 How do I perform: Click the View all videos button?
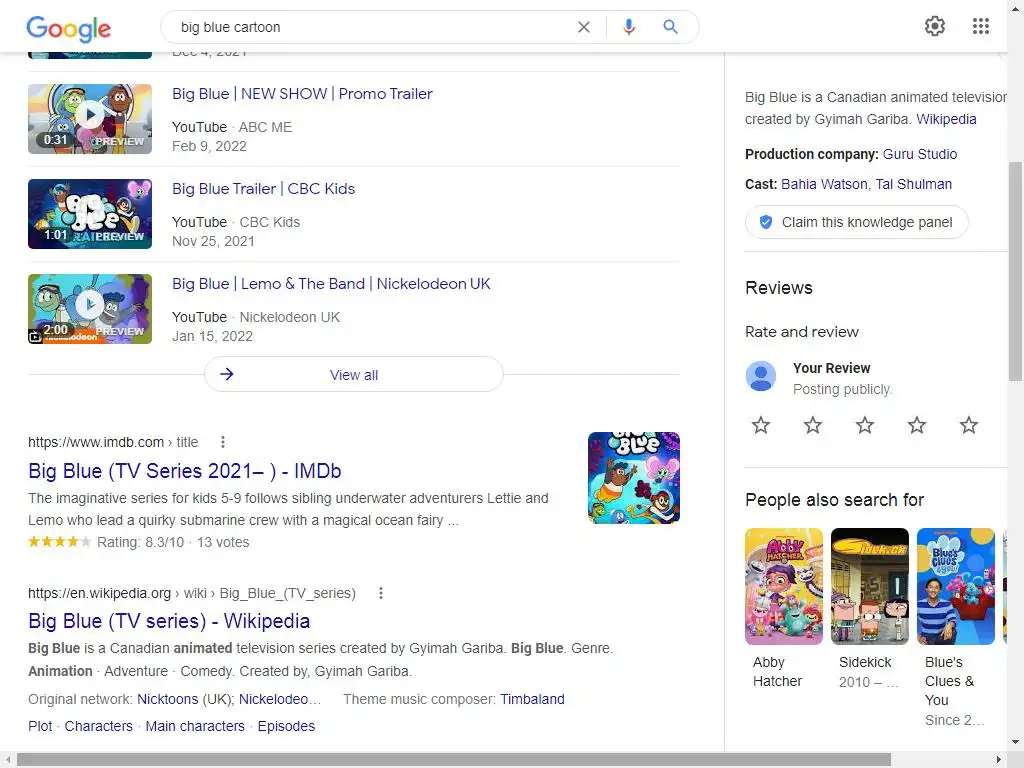pos(354,374)
